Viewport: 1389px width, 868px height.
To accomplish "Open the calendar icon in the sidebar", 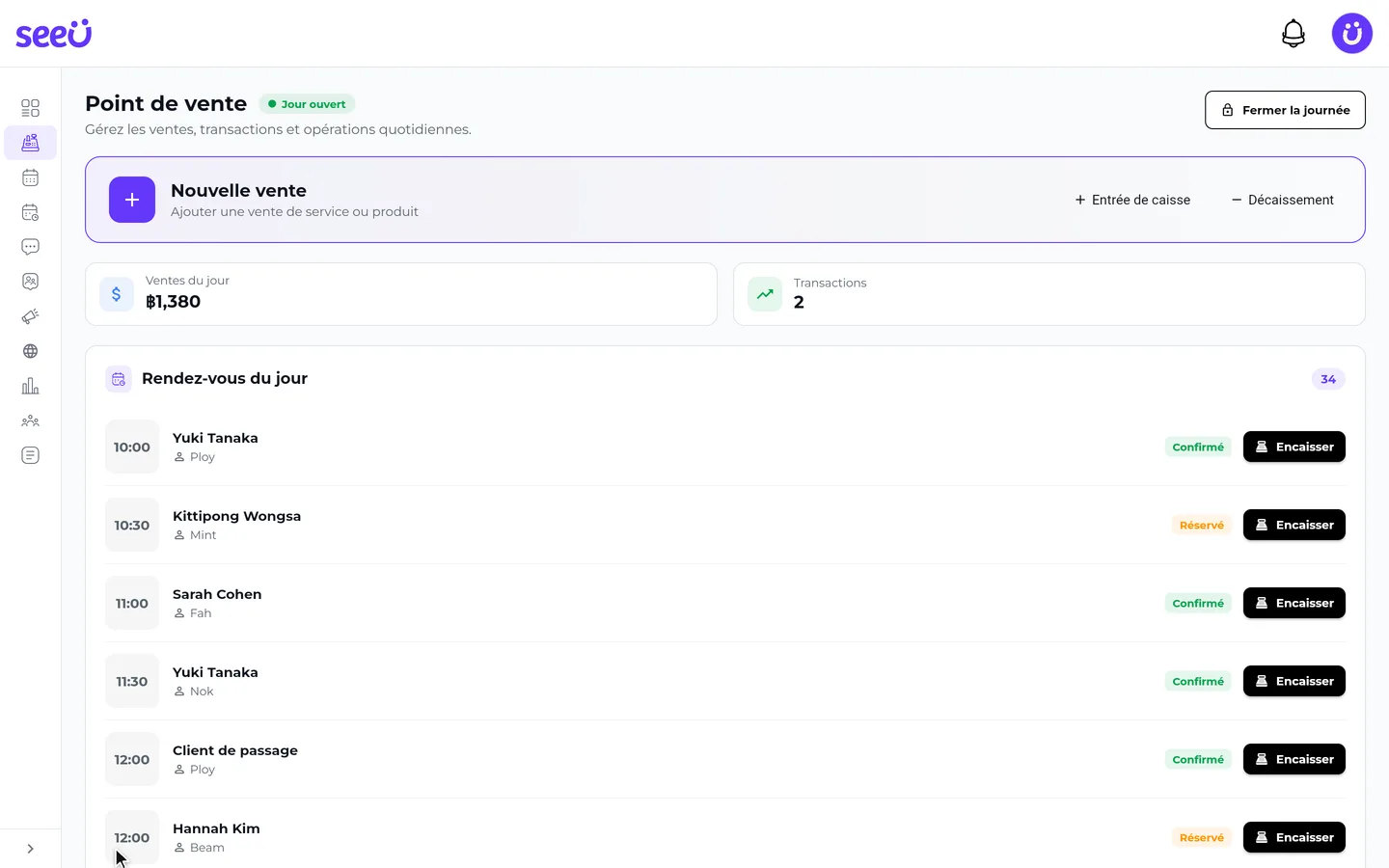I will pos(30,177).
